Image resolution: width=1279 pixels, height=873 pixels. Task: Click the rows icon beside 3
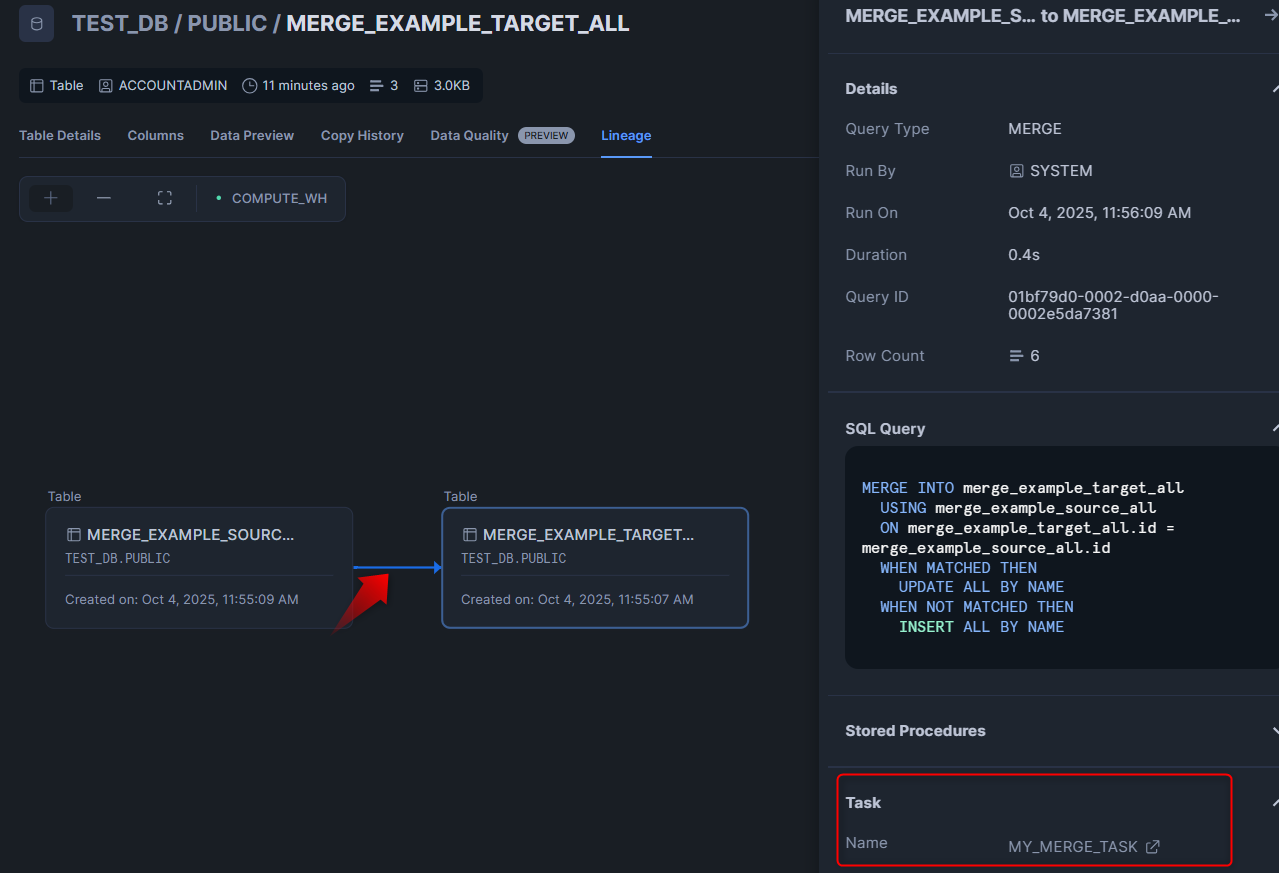(x=377, y=86)
